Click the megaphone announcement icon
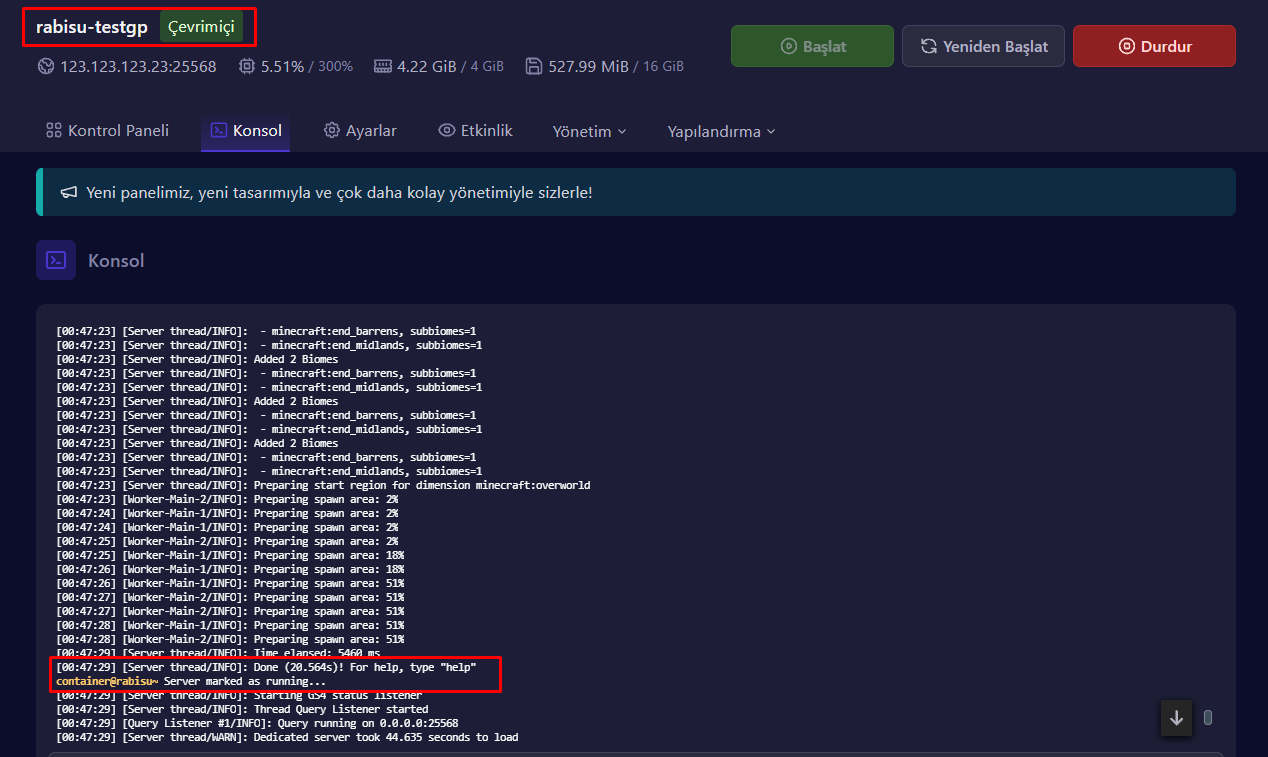Viewport: 1268px width, 757px height. [69, 192]
